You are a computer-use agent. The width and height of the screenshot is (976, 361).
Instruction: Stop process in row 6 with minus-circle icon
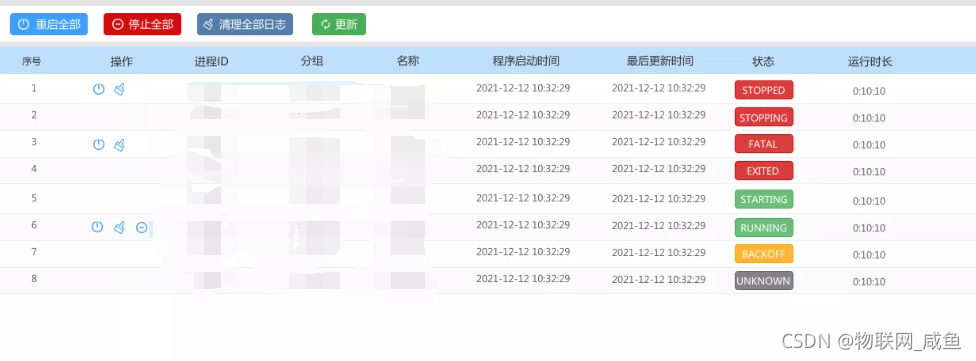141,228
